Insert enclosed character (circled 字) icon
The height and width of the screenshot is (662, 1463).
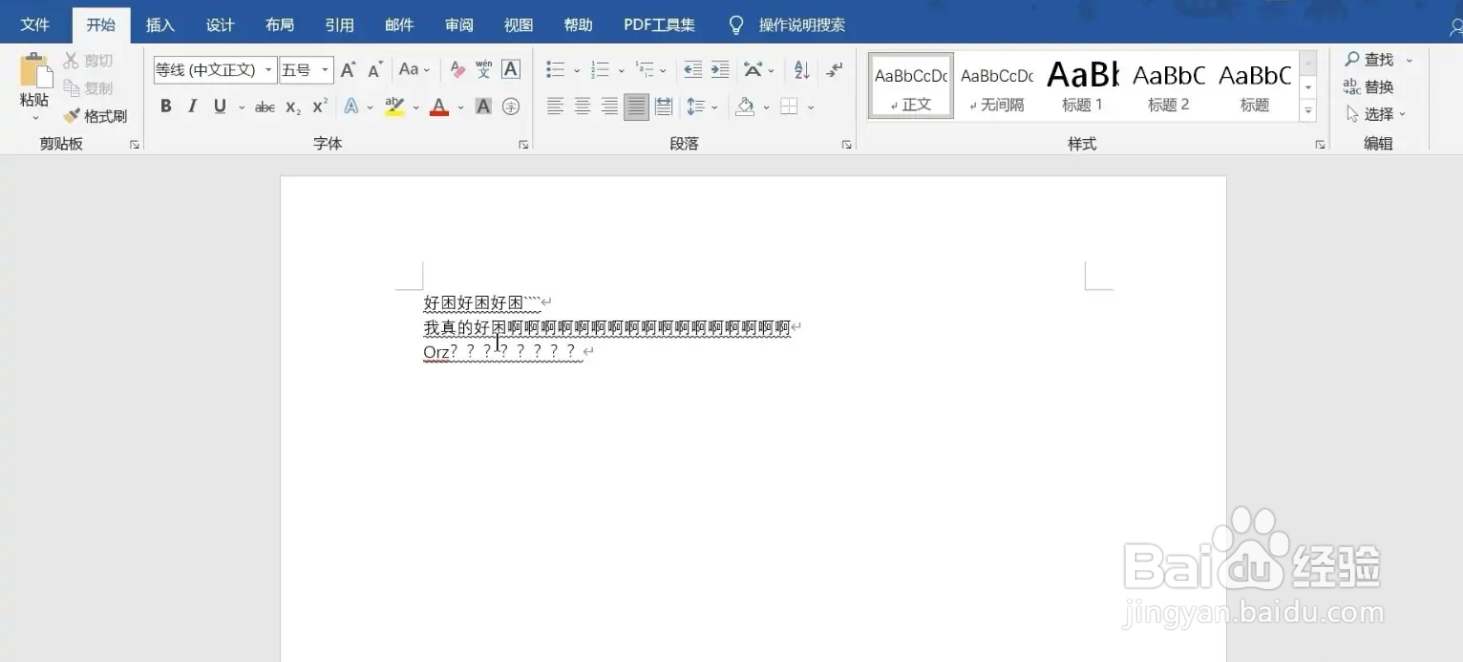(x=511, y=107)
